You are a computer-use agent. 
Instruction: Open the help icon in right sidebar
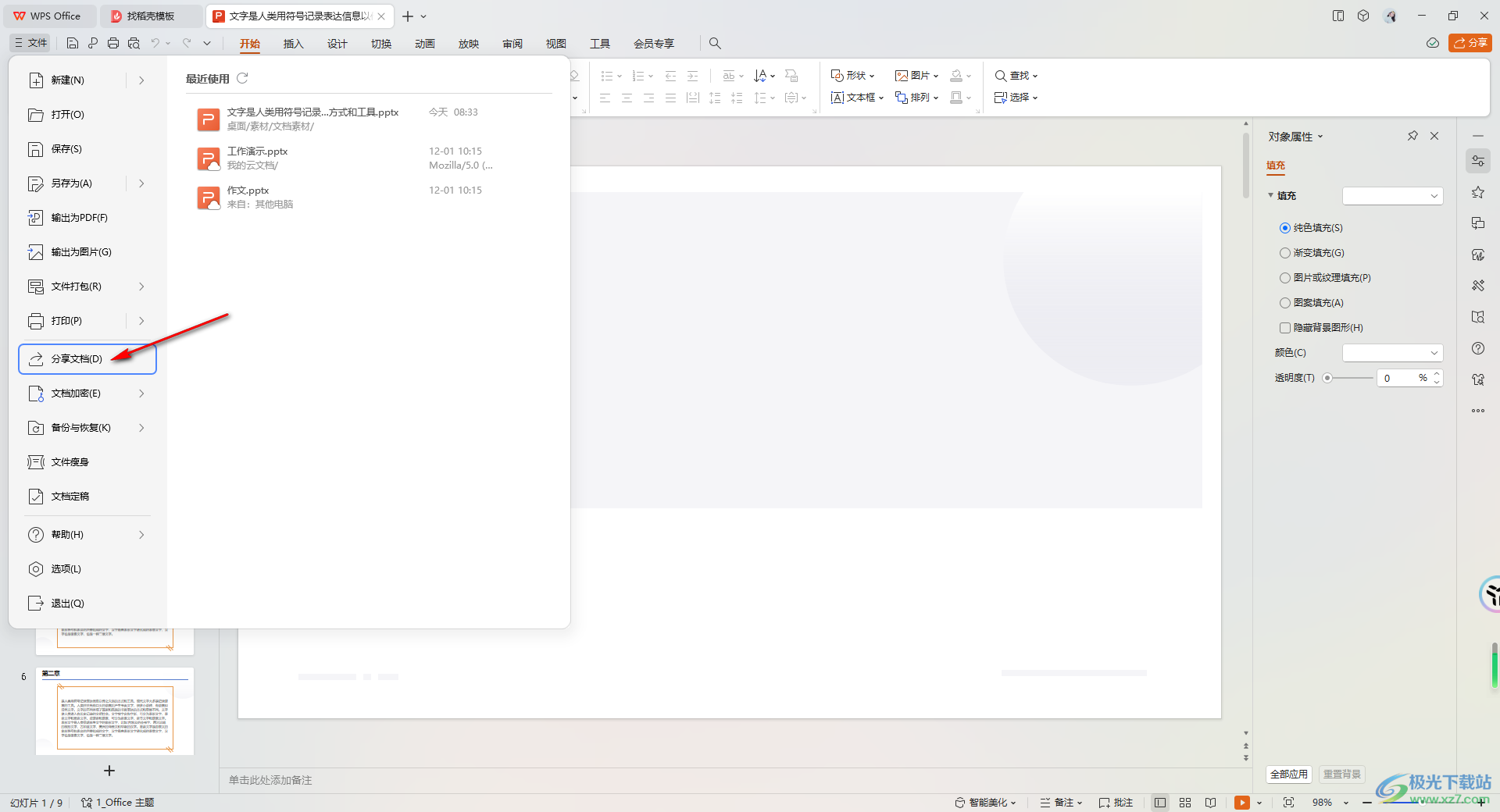tap(1478, 348)
